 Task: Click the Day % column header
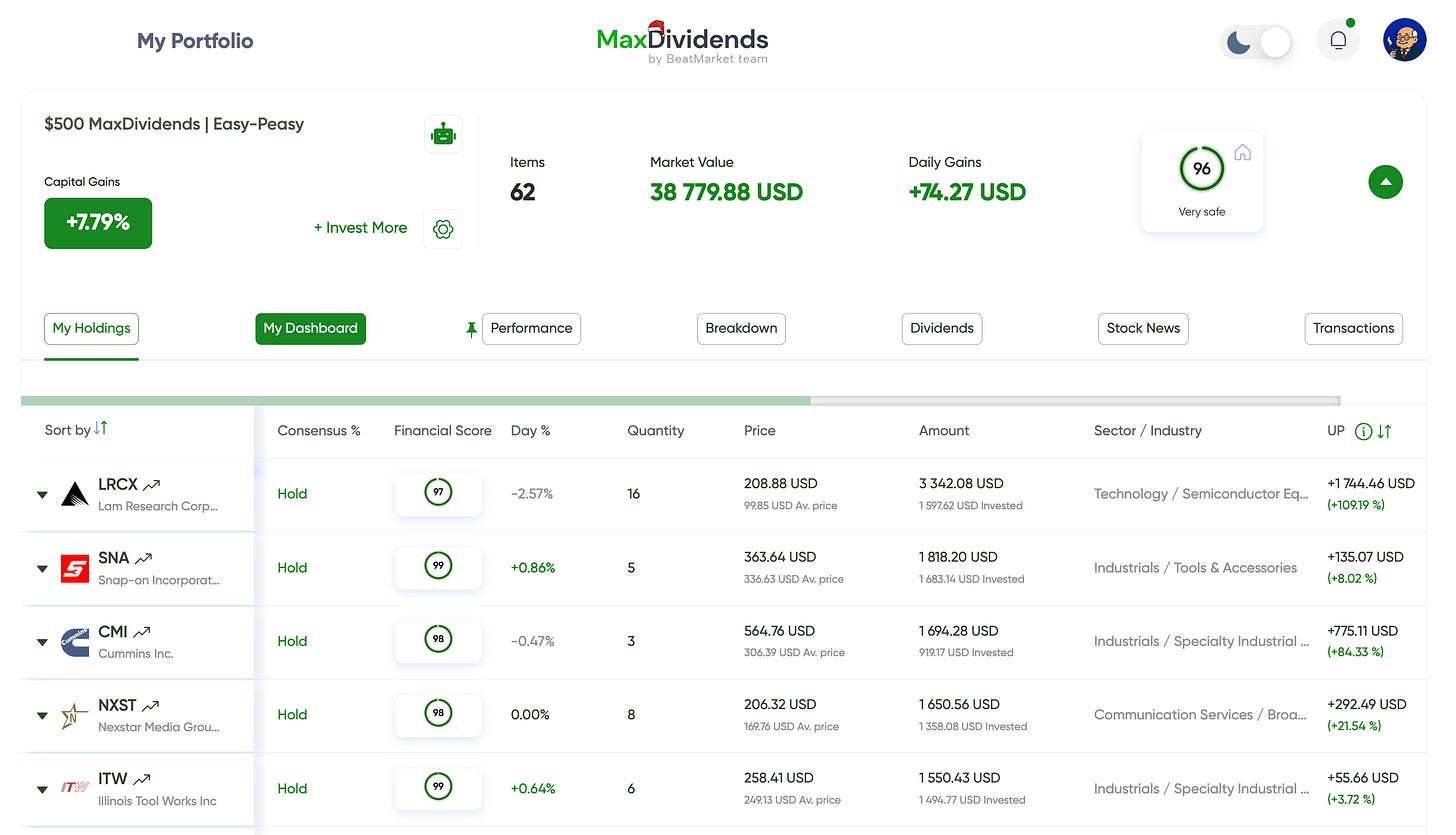tap(531, 431)
